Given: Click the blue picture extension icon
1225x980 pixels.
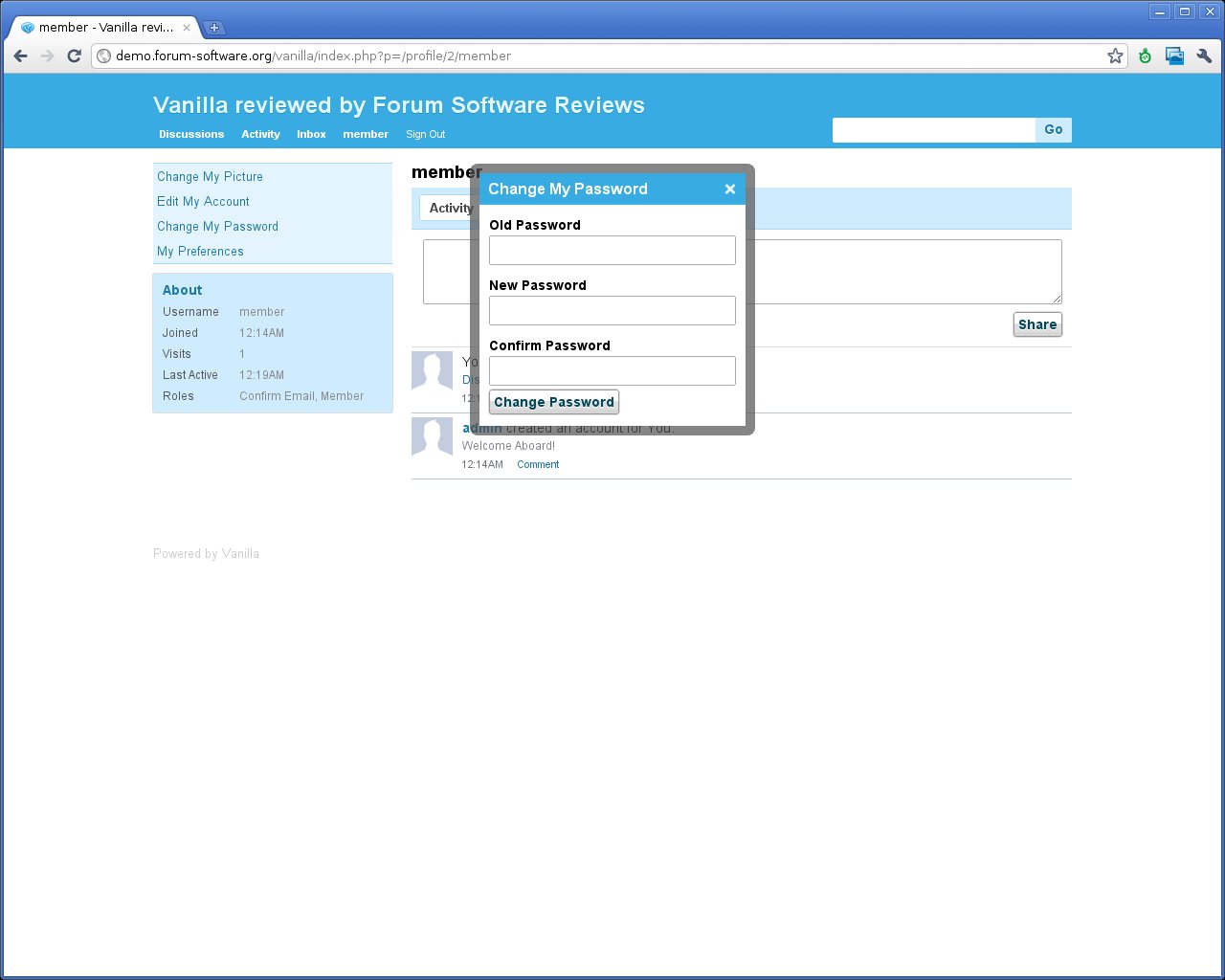Looking at the screenshot, I should click(x=1174, y=56).
